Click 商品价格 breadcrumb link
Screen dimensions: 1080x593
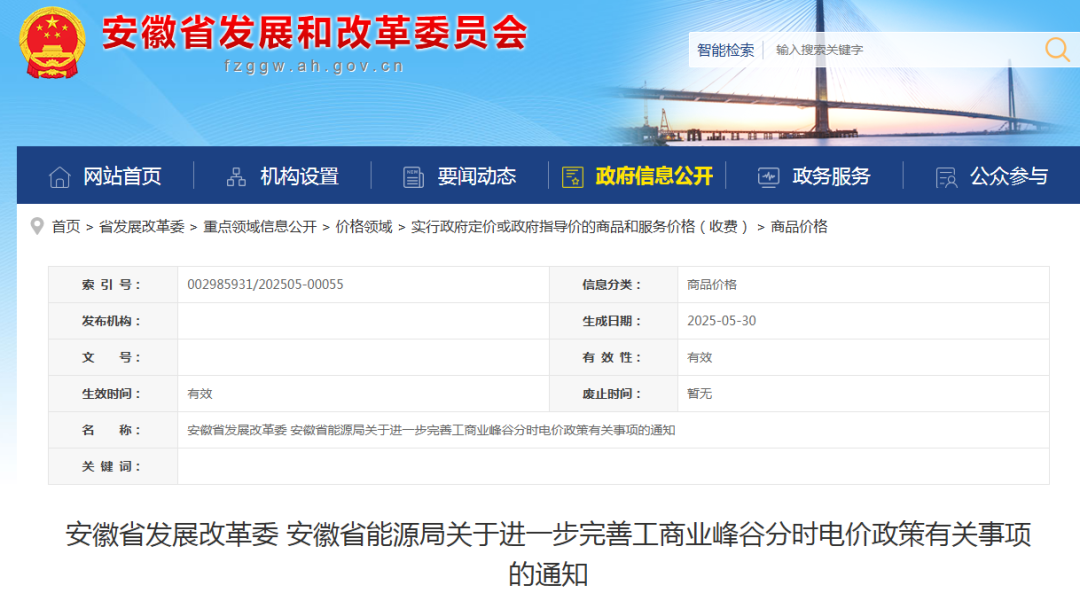(799, 227)
